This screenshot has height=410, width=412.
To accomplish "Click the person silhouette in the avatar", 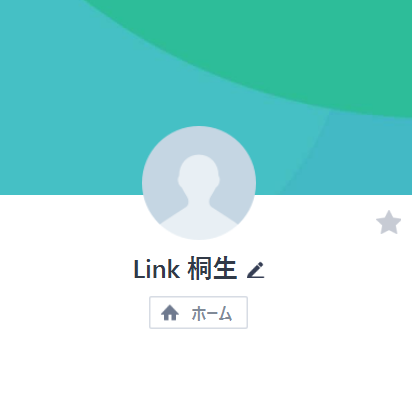I will pyautogui.click(x=199, y=197).
